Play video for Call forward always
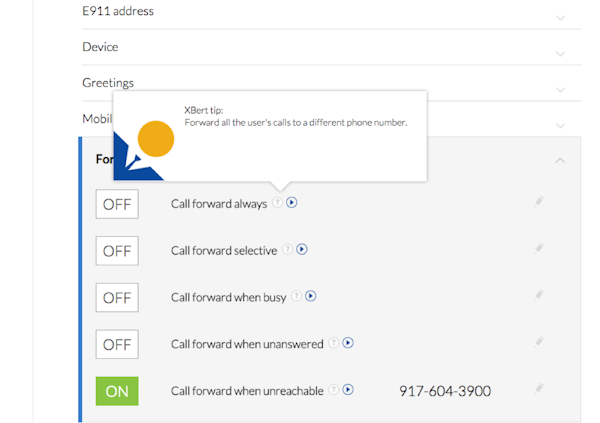Viewport: 600px width, 423px height. coord(292,202)
